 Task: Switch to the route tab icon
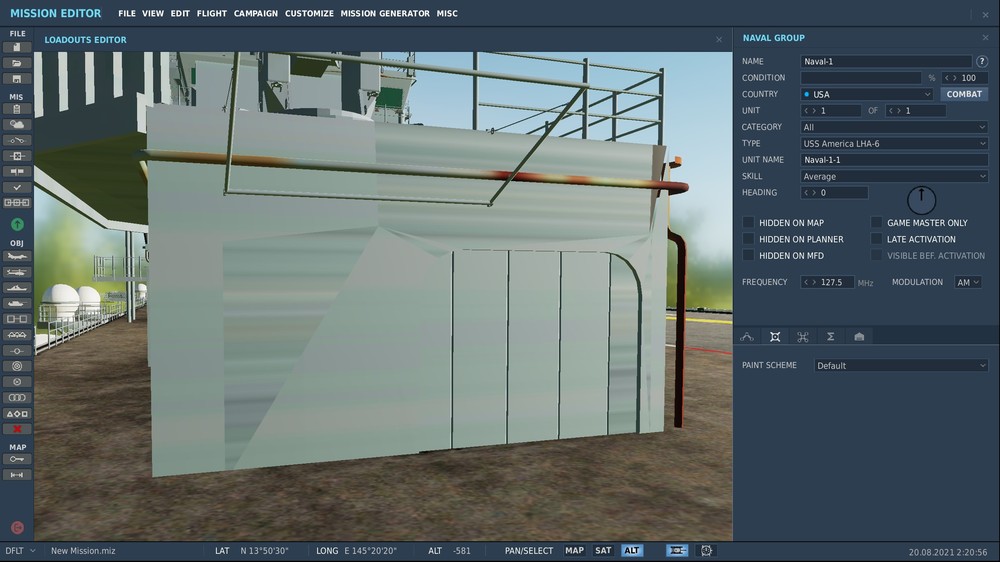pos(747,336)
